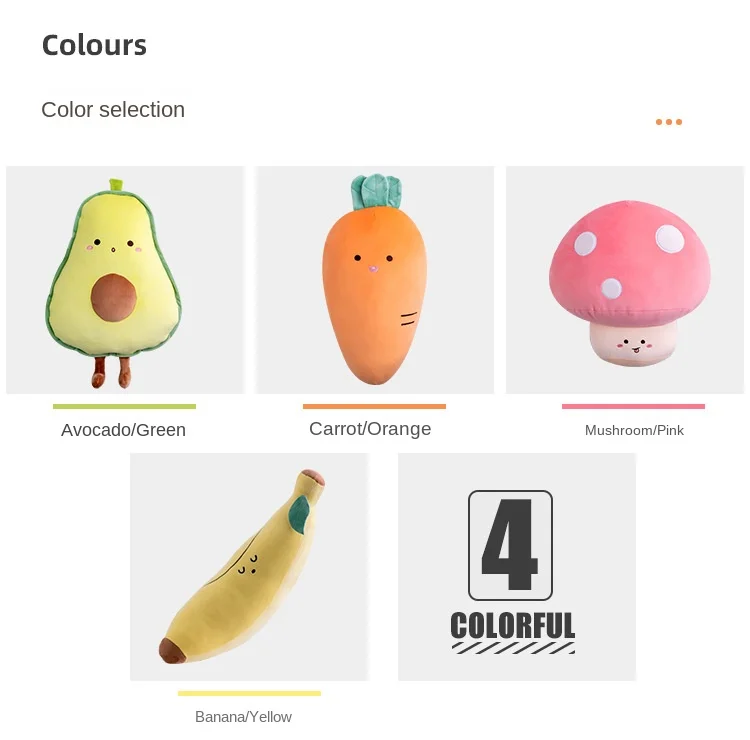This screenshot has width=750, height=740.
Task: Click the Color selection subtitle
Action: [113, 110]
